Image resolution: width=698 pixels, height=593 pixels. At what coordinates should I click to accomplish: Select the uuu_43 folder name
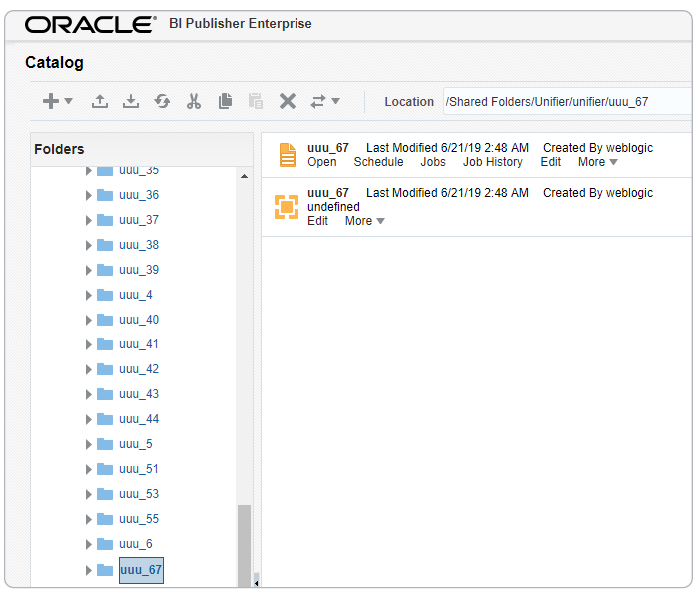point(139,394)
